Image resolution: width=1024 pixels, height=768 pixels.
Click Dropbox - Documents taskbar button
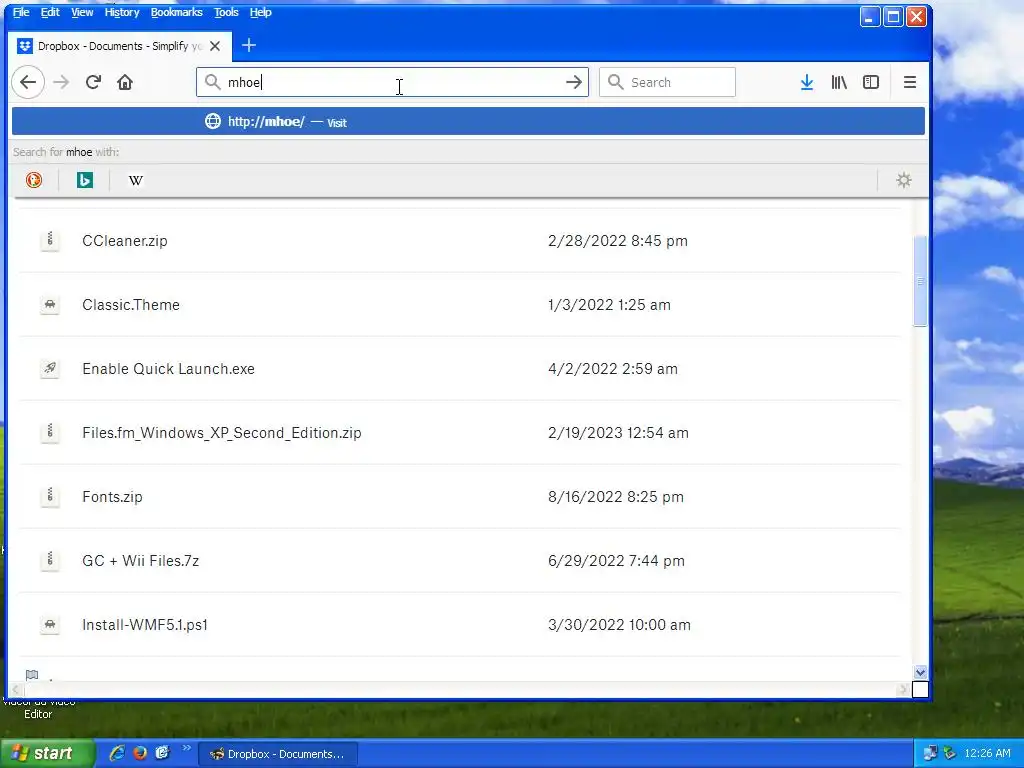(x=278, y=754)
